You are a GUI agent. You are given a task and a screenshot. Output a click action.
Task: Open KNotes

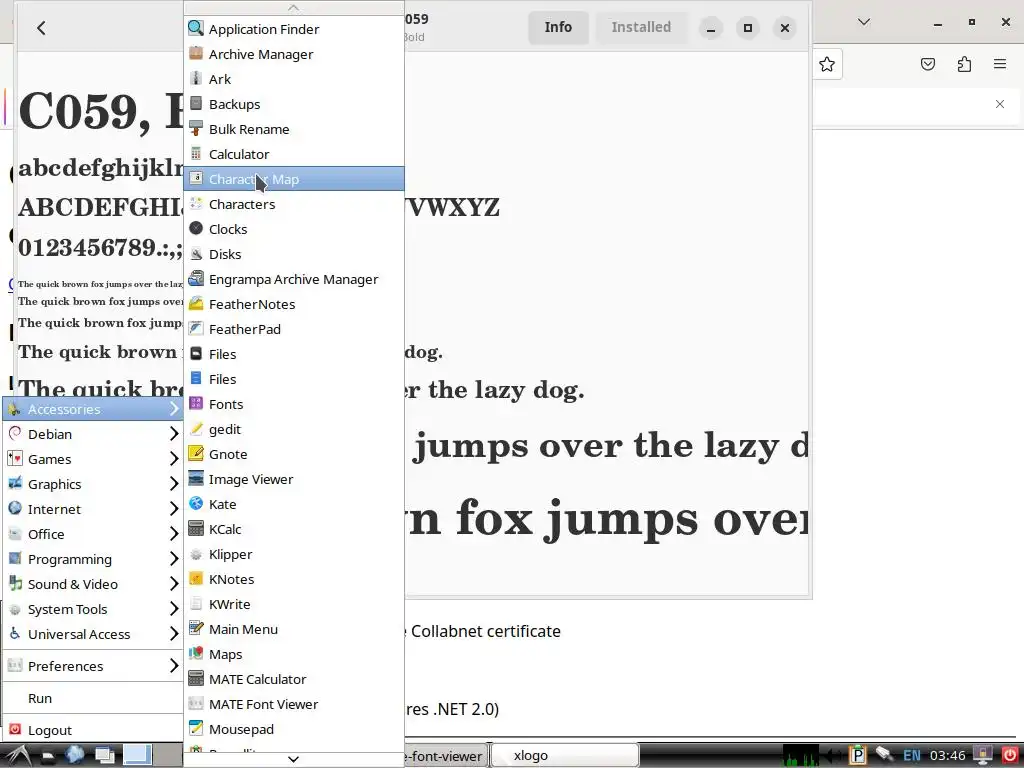(x=294, y=579)
